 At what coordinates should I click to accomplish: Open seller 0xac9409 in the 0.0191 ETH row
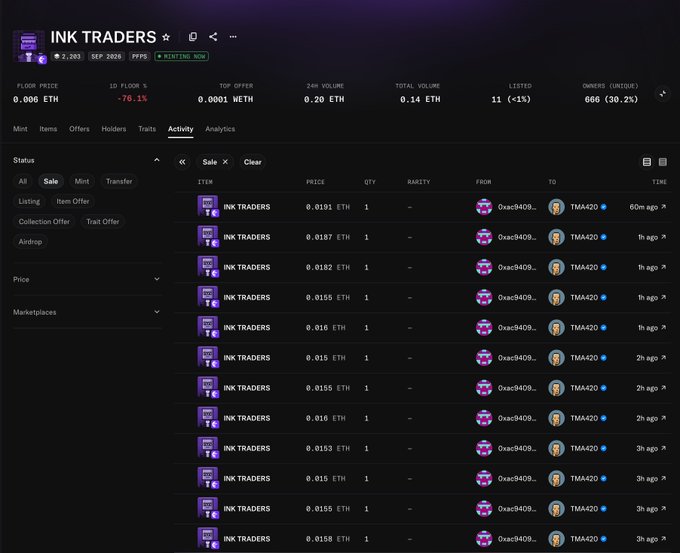pos(517,207)
